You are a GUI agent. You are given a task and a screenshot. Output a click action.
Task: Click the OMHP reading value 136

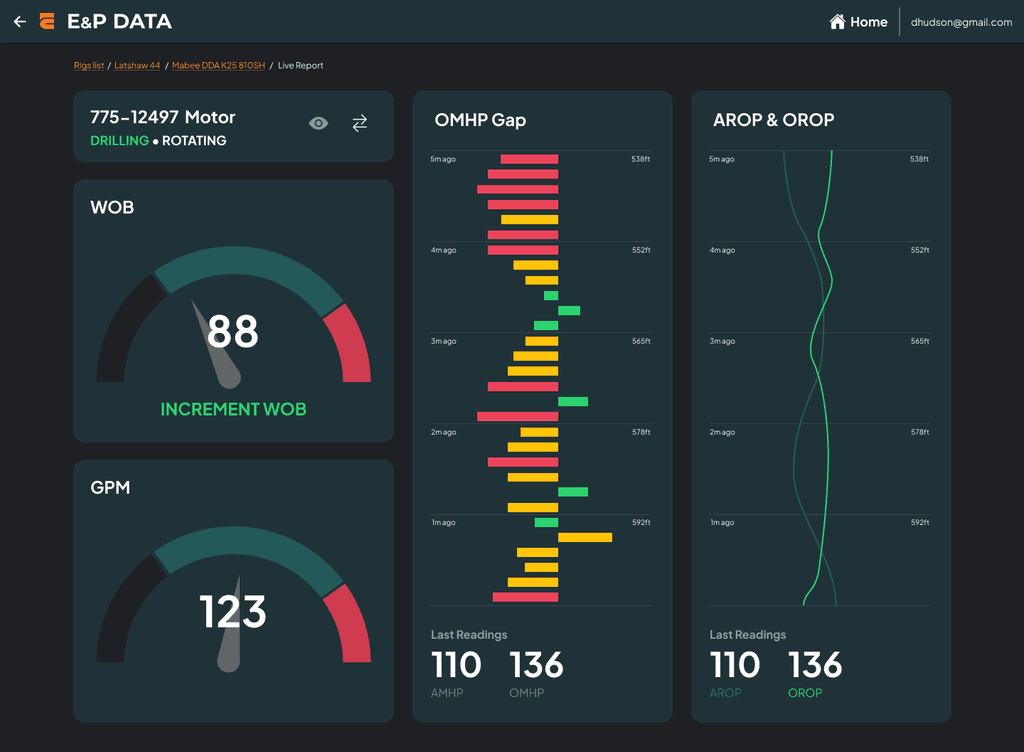(536, 665)
